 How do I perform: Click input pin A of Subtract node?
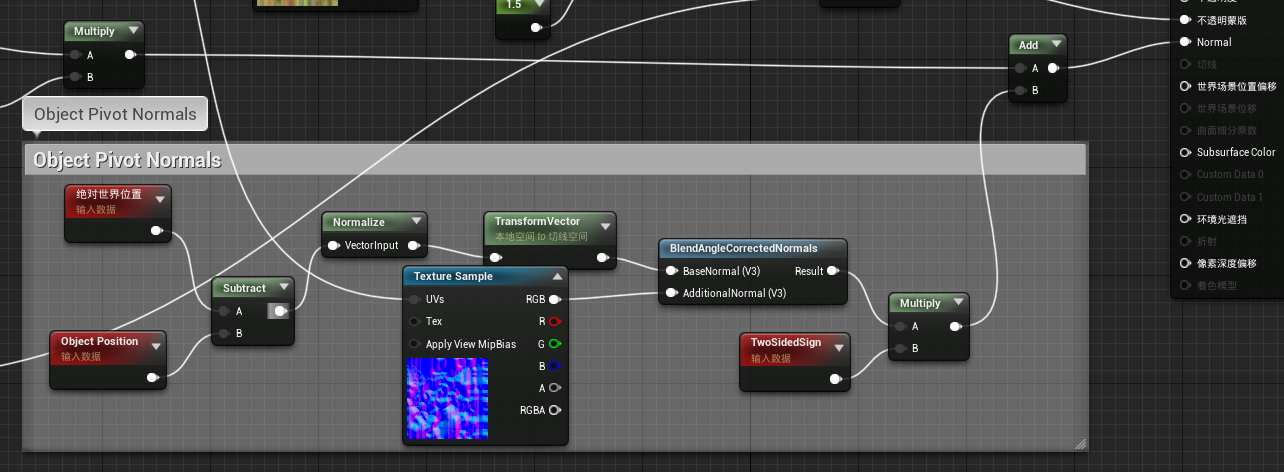pyautogui.click(x=224, y=311)
